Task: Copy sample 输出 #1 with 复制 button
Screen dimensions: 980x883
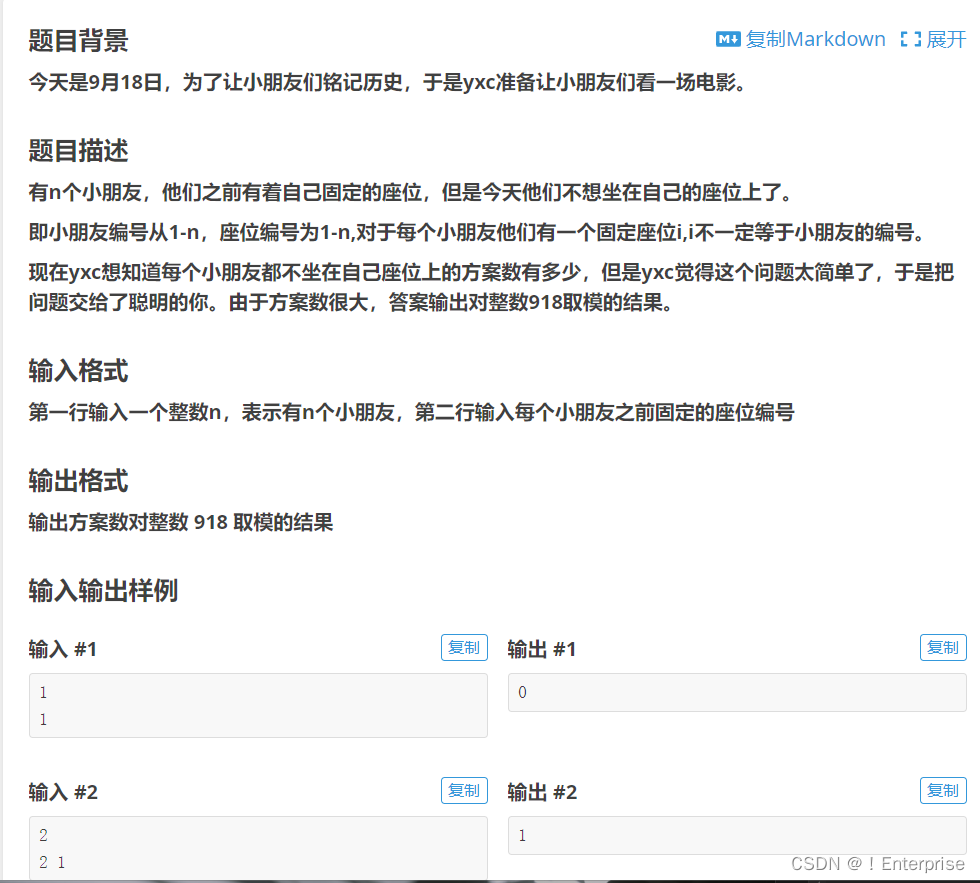Action: (x=943, y=647)
